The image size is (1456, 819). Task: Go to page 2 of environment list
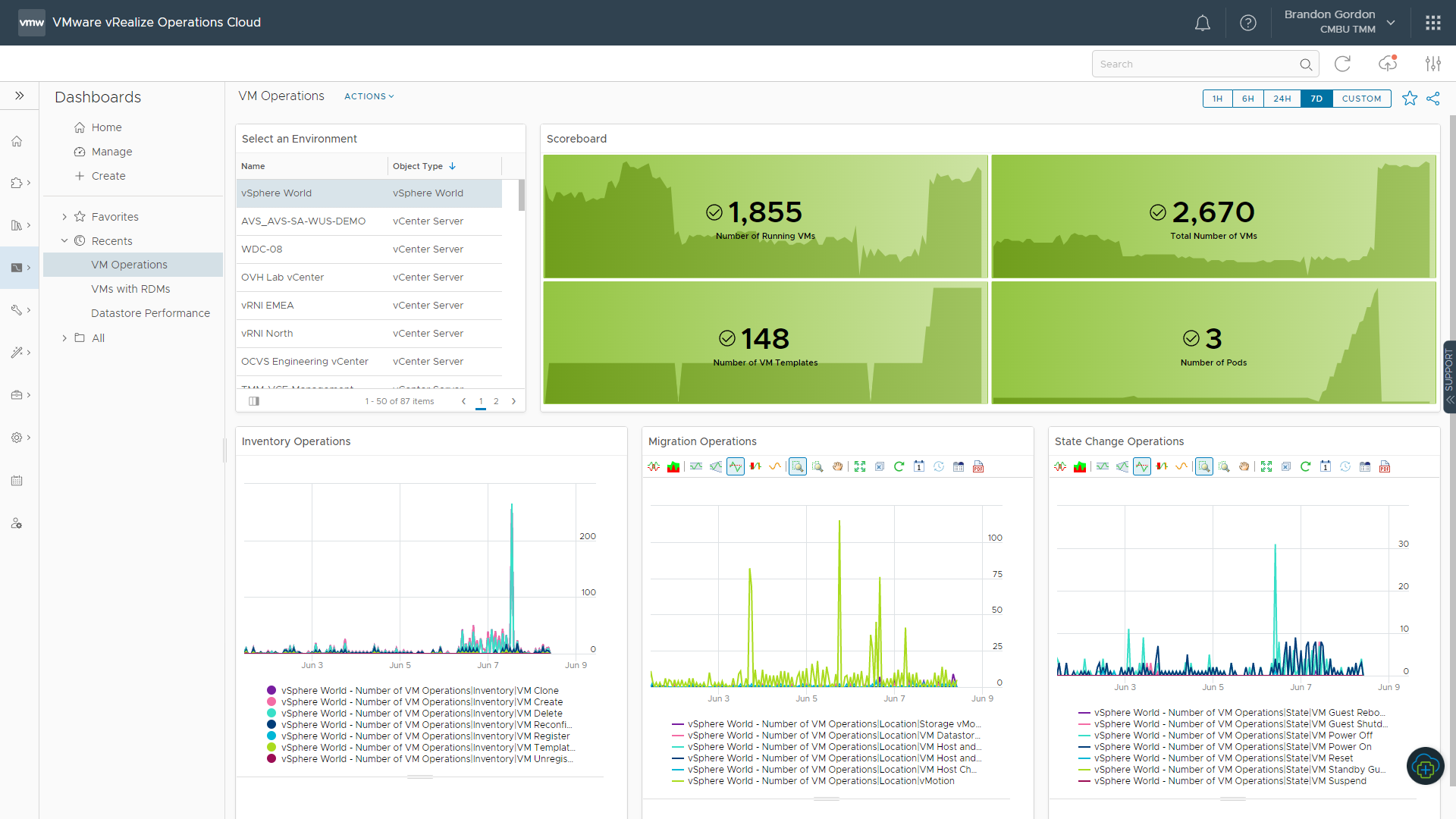(x=496, y=401)
